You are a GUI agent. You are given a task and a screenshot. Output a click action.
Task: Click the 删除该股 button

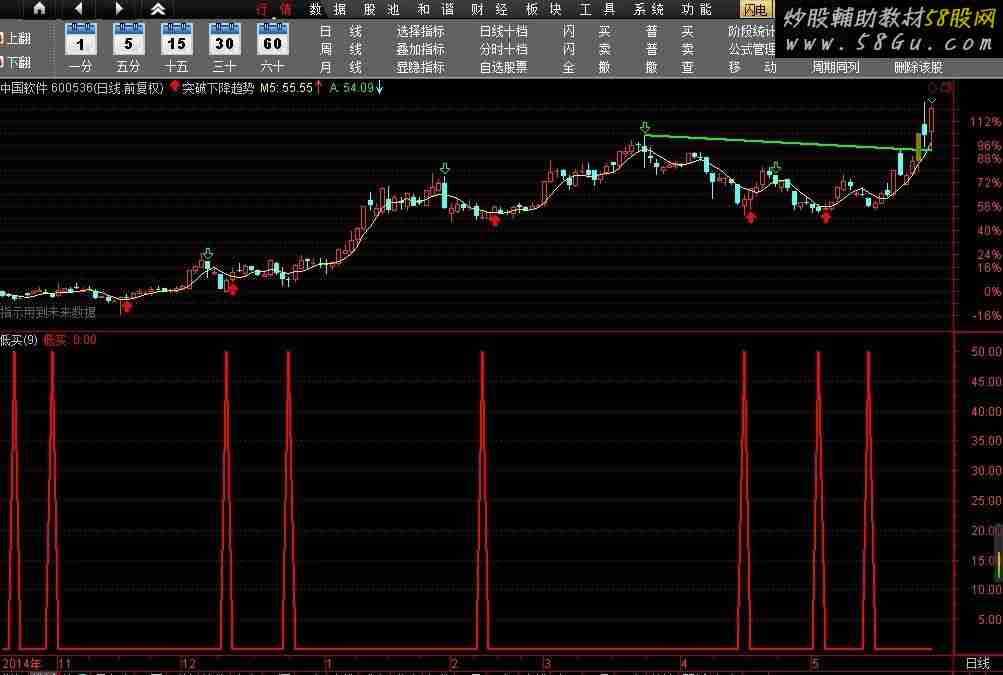point(918,68)
